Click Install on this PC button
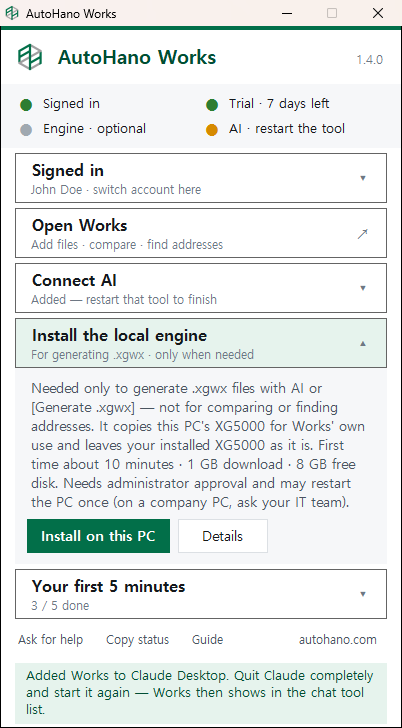Image resolution: width=402 pixels, height=728 pixels. pyautogui.click(x=98, y=536)
